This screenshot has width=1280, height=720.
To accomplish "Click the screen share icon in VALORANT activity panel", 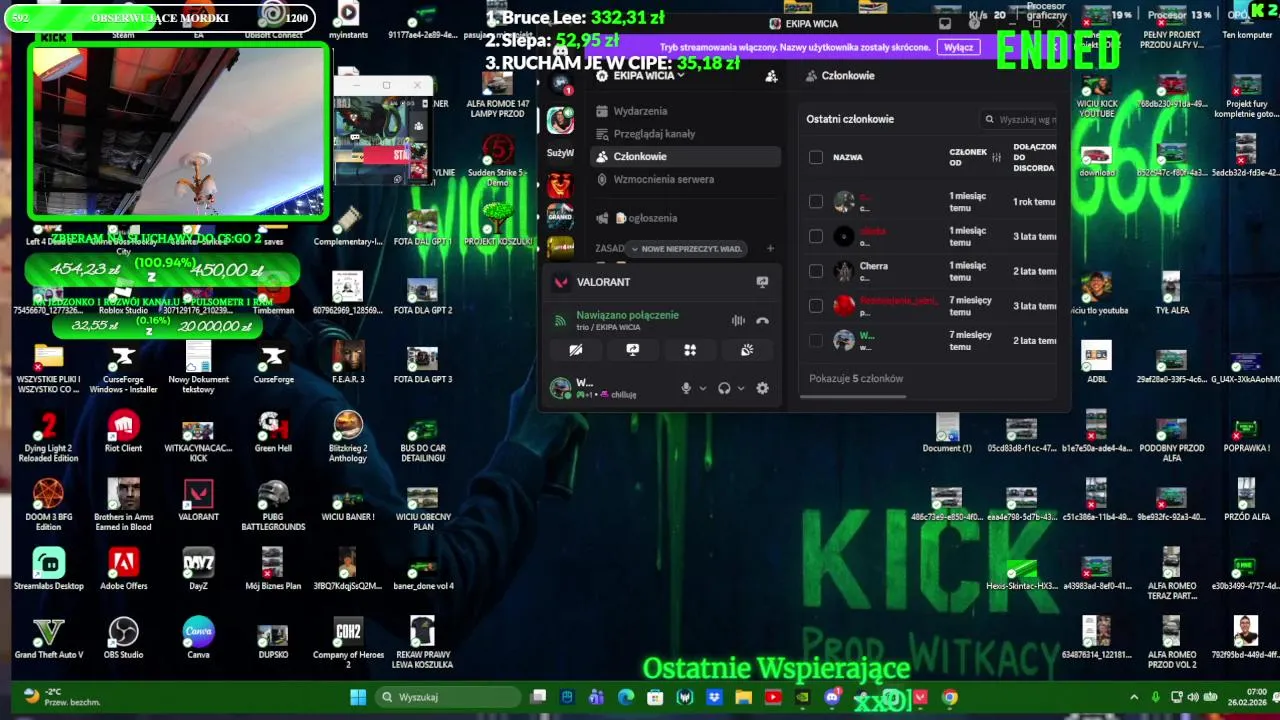I will click(x=762, y=282).
